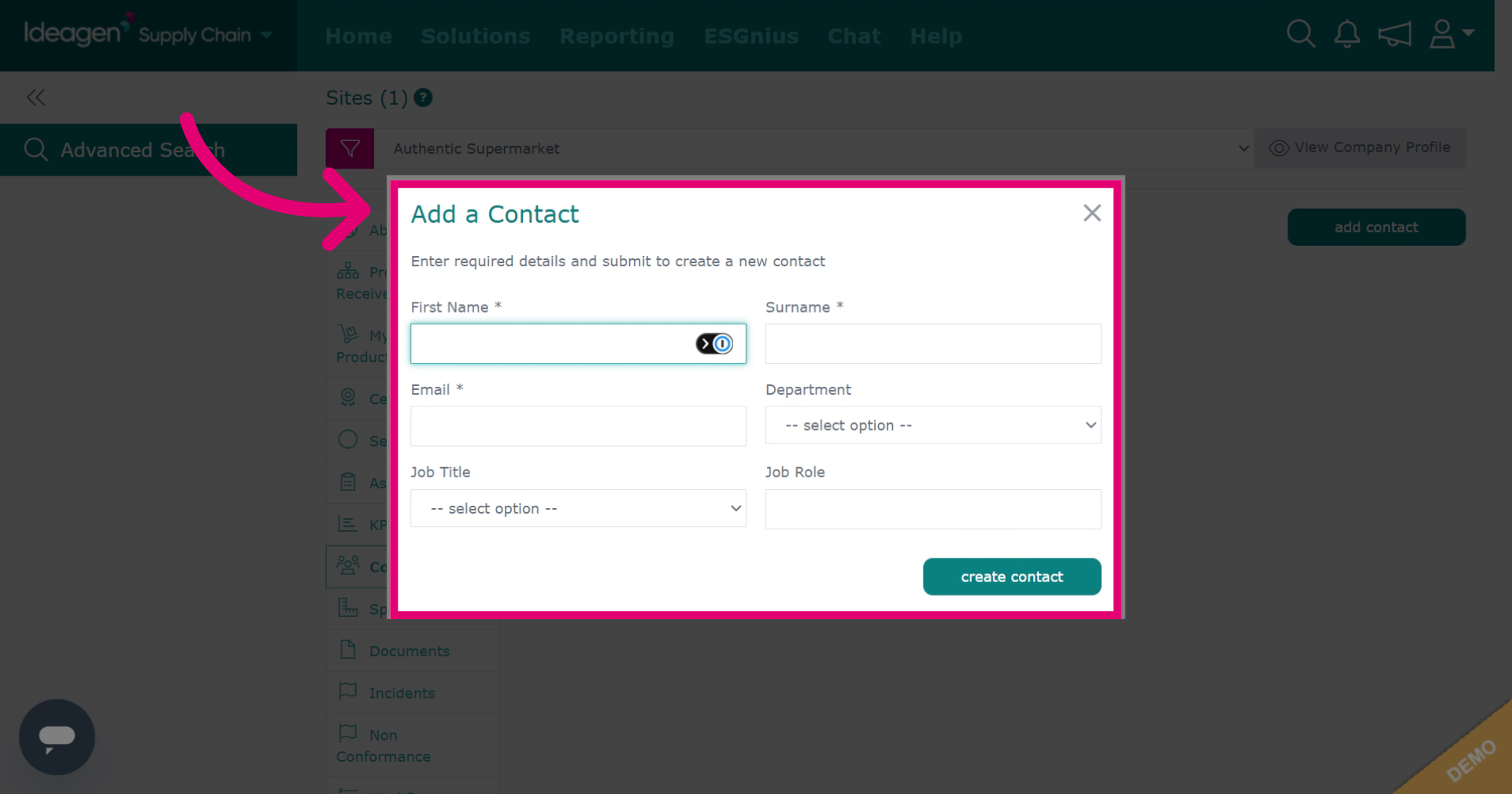Open the search magnifier in top bar

click(x=1300, y=35)
